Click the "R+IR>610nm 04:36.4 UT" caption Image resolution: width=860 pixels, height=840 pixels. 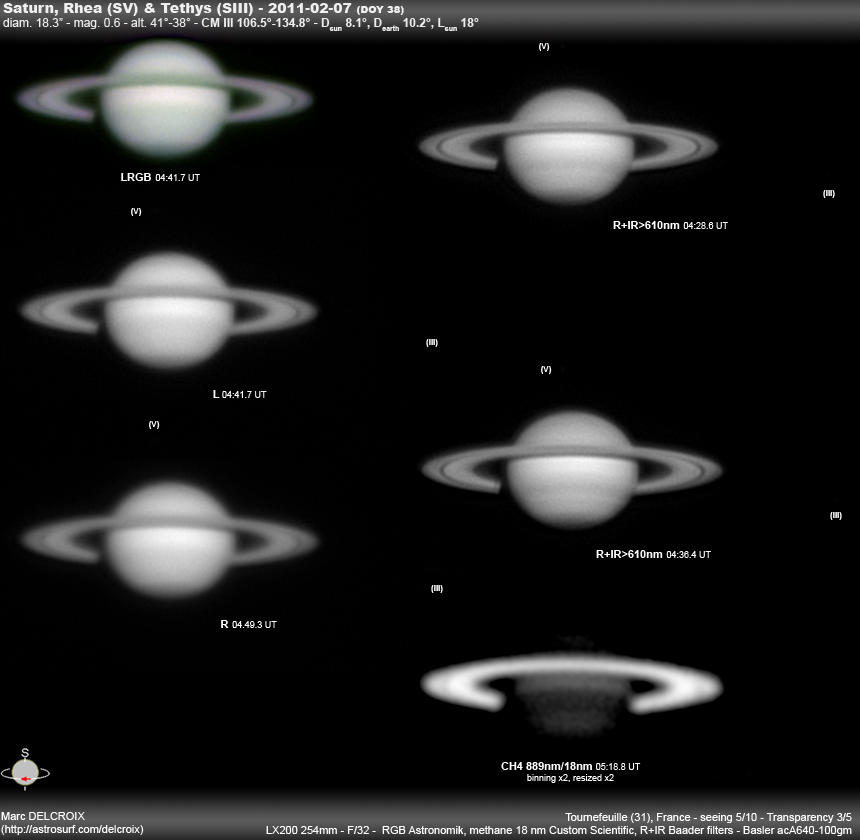[x=653, y=554]
